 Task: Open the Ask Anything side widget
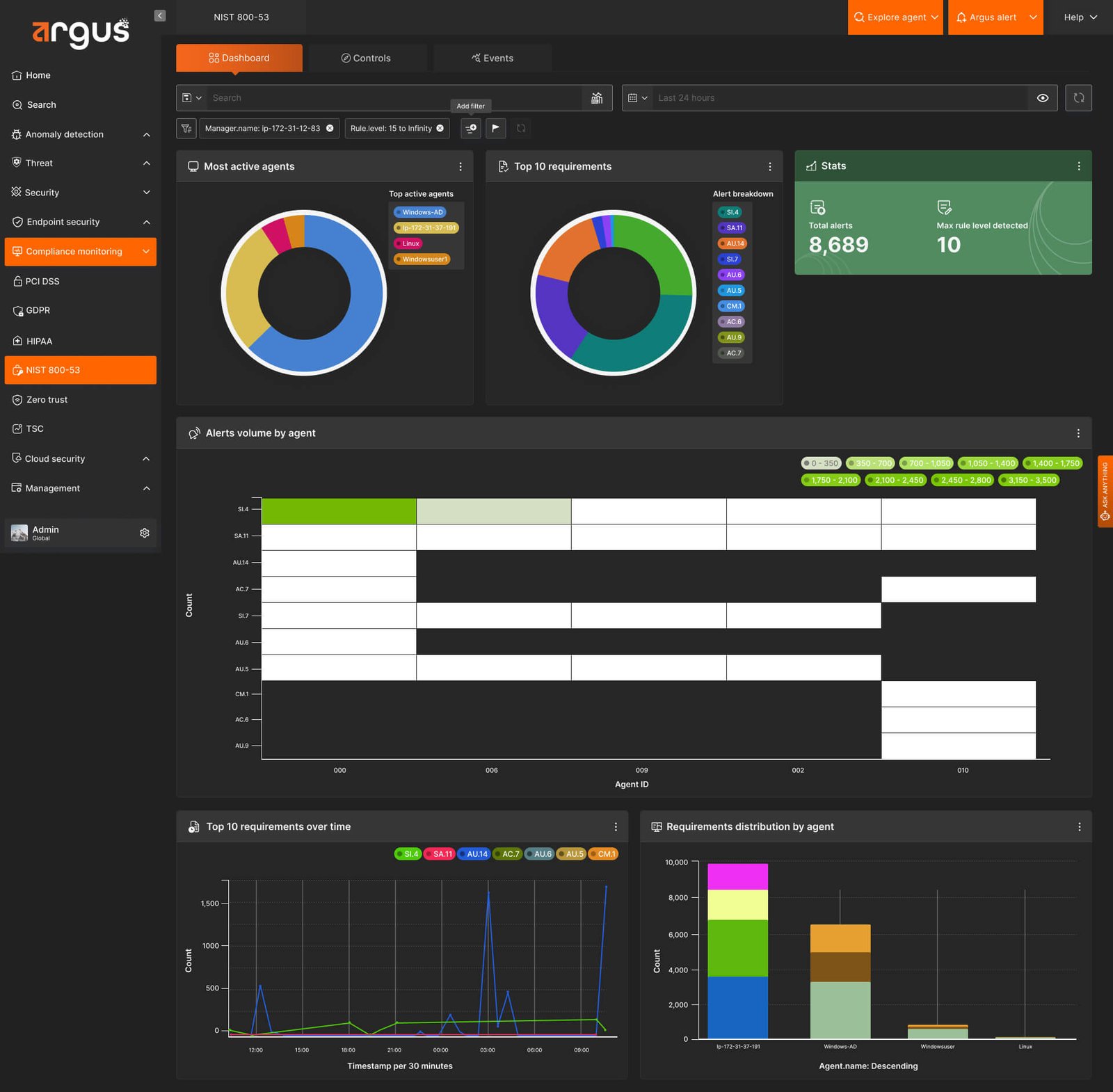tap(1105, 492)
